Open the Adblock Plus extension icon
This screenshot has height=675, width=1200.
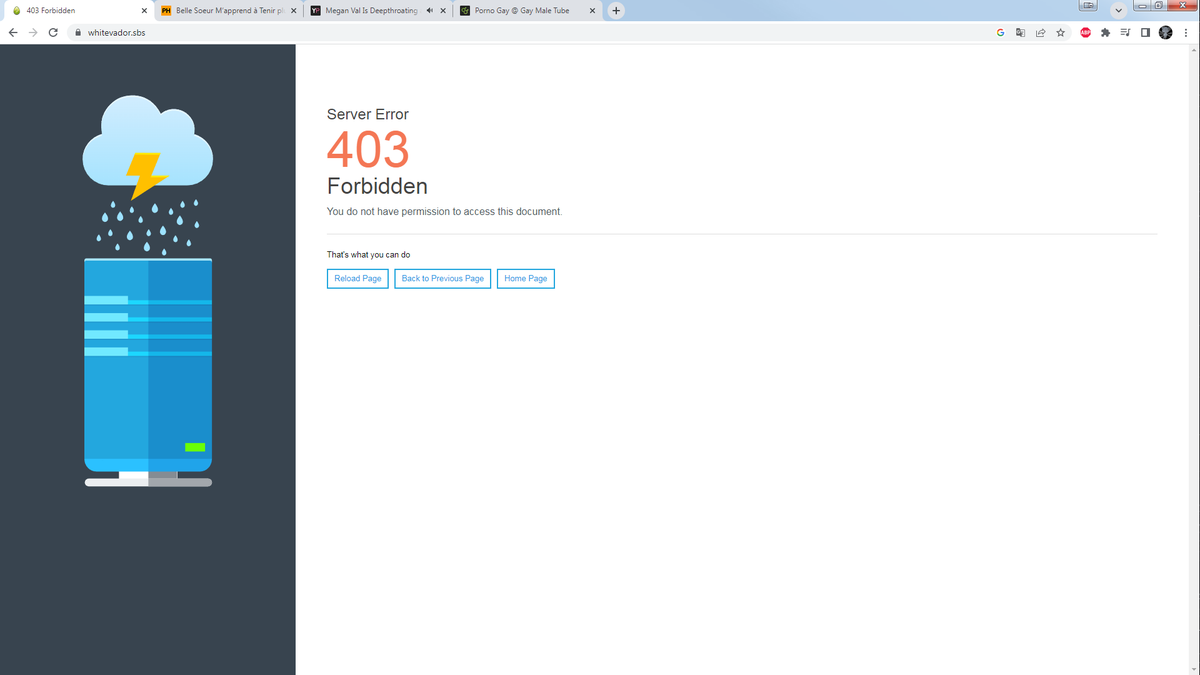click(1086, 32)
